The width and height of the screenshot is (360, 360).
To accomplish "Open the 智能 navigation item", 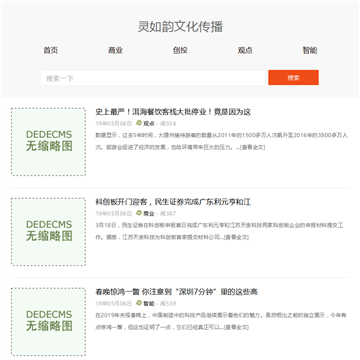I will pyautogui.click(x=310, y=50).
